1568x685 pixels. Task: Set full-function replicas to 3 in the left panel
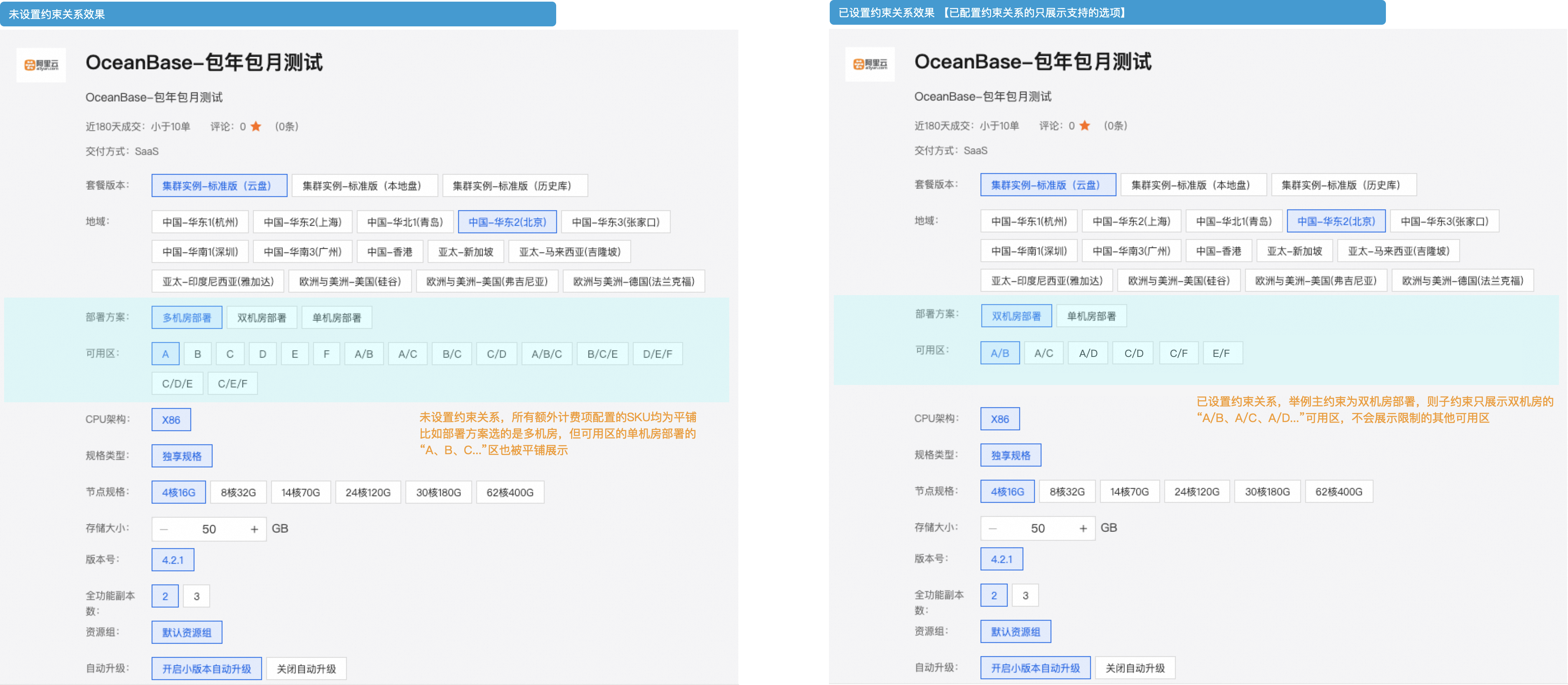point(197,596)
